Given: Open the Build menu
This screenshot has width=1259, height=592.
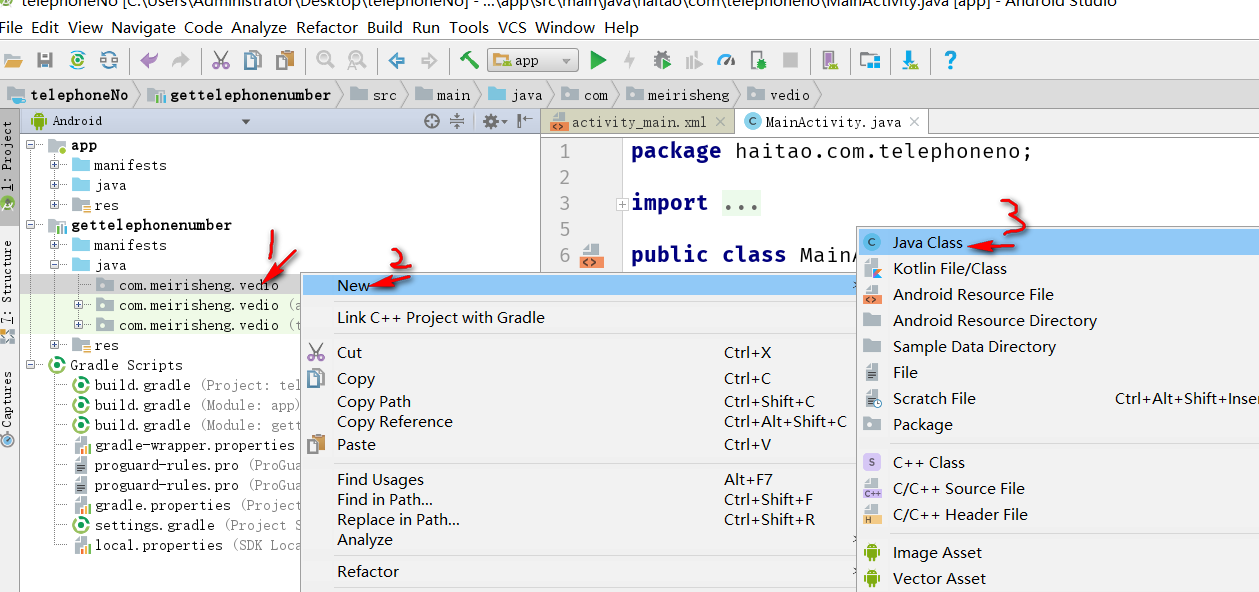Looking at the screenshot, I should [x=385, y=27].
